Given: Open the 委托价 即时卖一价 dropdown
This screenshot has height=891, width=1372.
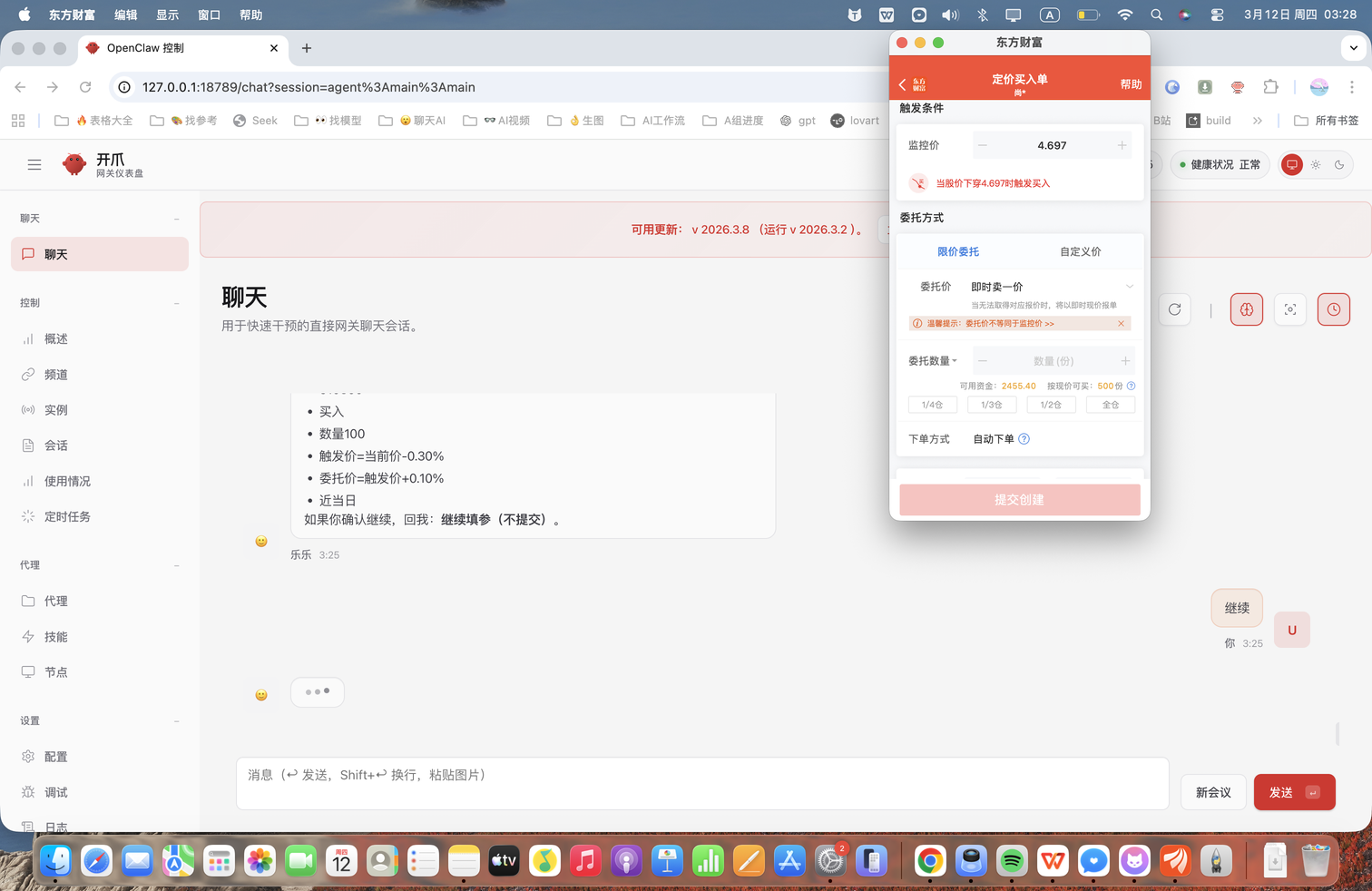Looking at the screenshot, I should pos(1052,287).
